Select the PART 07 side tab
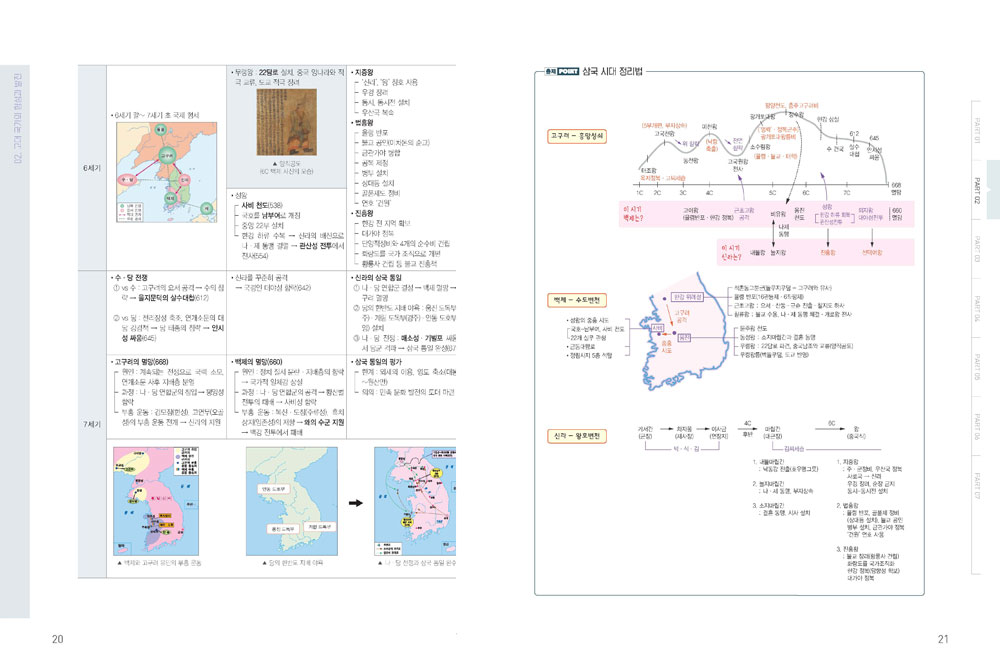Image resolution: width=1000 pixels, height=672 pixels. [976, 485]
